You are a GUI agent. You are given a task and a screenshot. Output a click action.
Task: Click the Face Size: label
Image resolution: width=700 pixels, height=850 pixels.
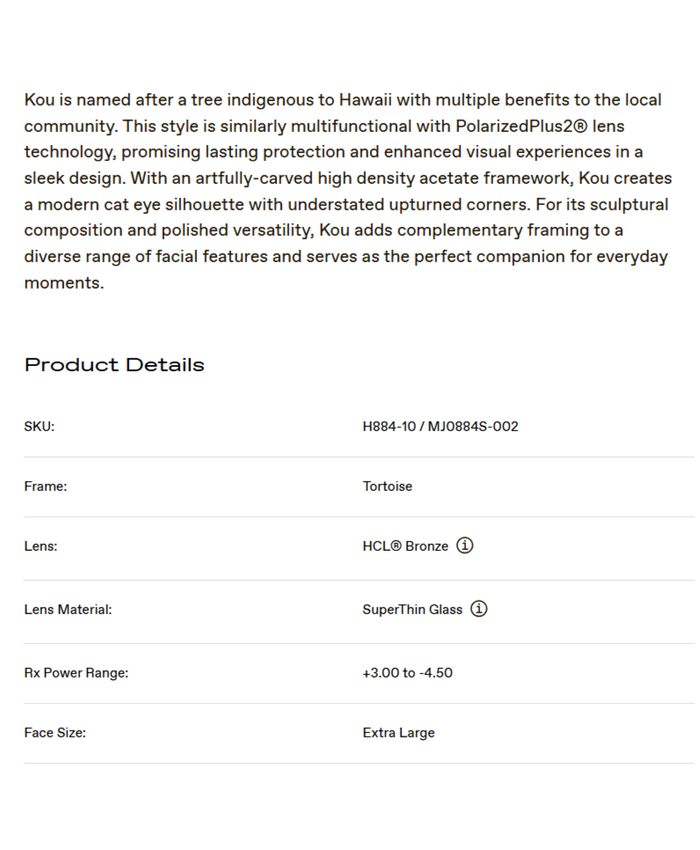point(55,733)
